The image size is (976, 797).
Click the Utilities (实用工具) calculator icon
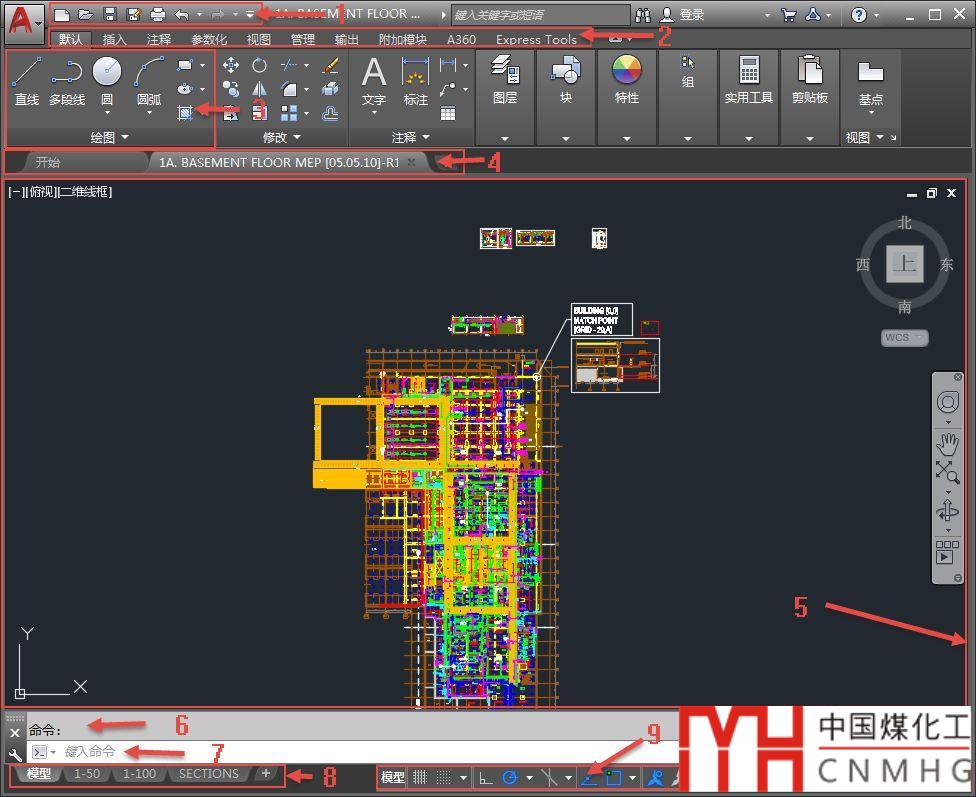[749, 70]
